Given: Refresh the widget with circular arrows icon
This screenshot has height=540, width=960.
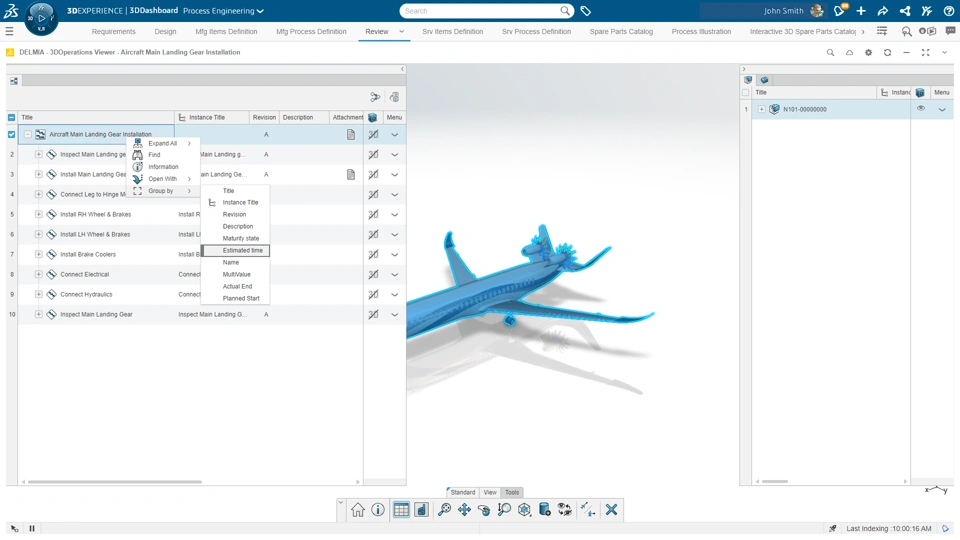Looking at the screenshot, I should [x=887, y=53].
